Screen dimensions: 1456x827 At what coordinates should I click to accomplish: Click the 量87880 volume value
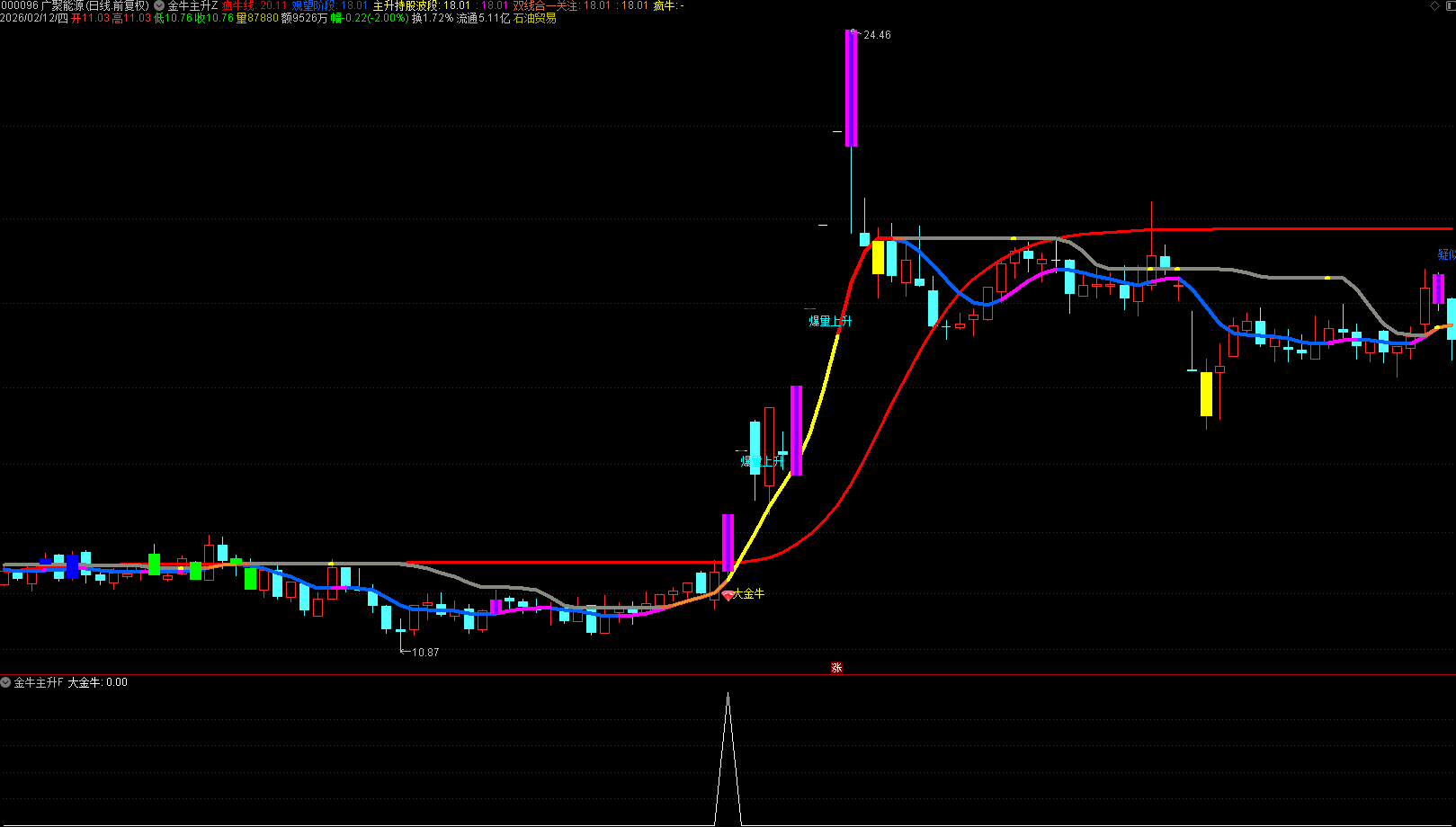click(x=257, y=18)
